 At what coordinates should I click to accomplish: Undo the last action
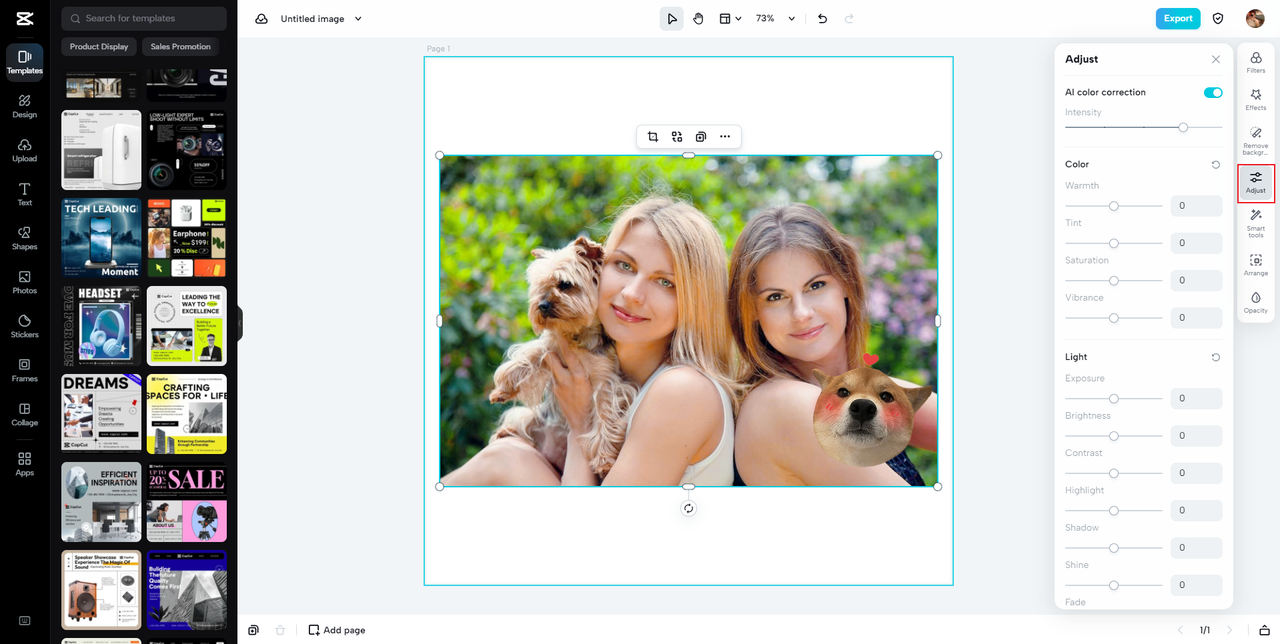pos(822,18)
